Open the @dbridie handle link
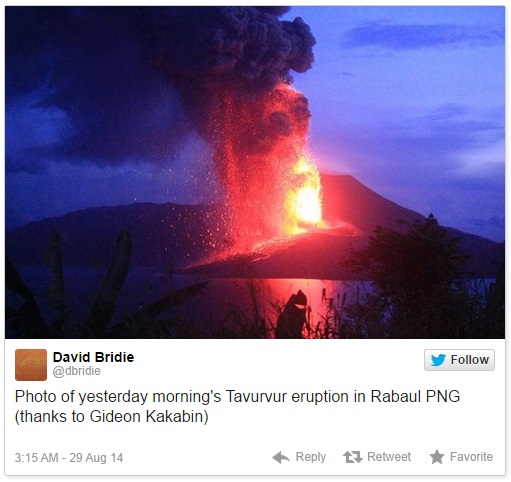The width and height of the screenshot is (511, 482). click(76, 371)
